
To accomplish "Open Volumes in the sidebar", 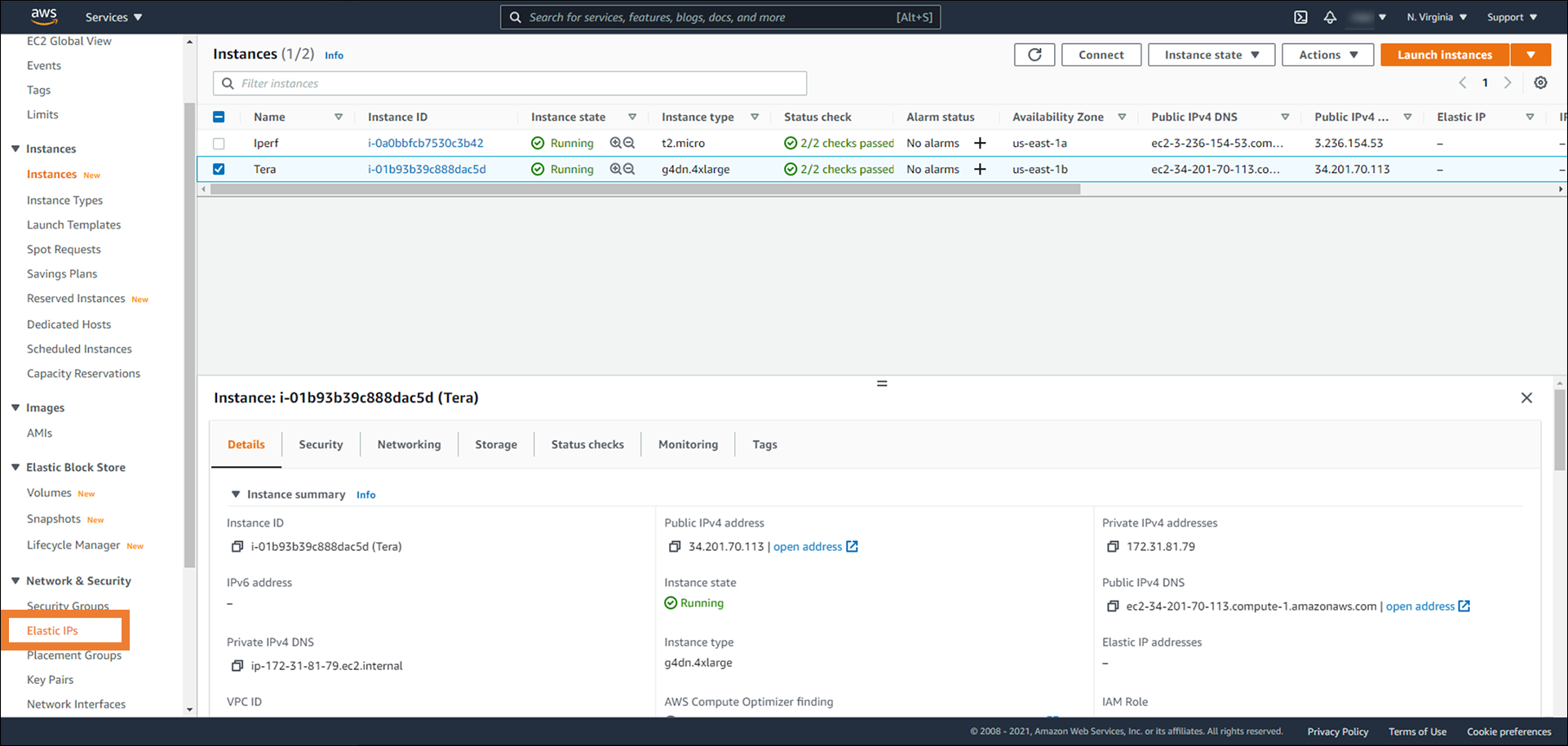I will click(x=49, y=492).
